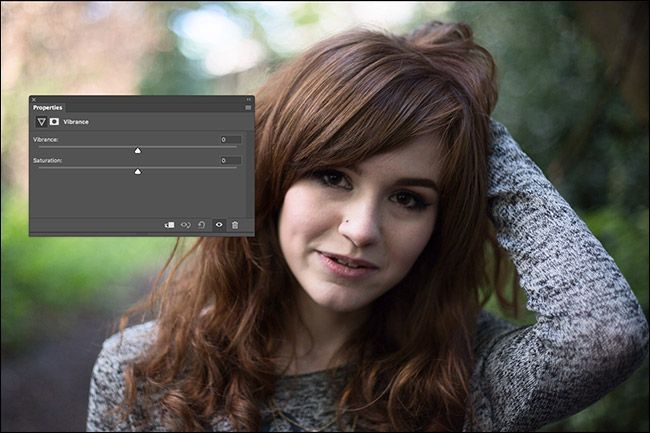Select the Vibrance adjustment triangle icon
This screenshot has width=650, height=433.
coord(41,122)
